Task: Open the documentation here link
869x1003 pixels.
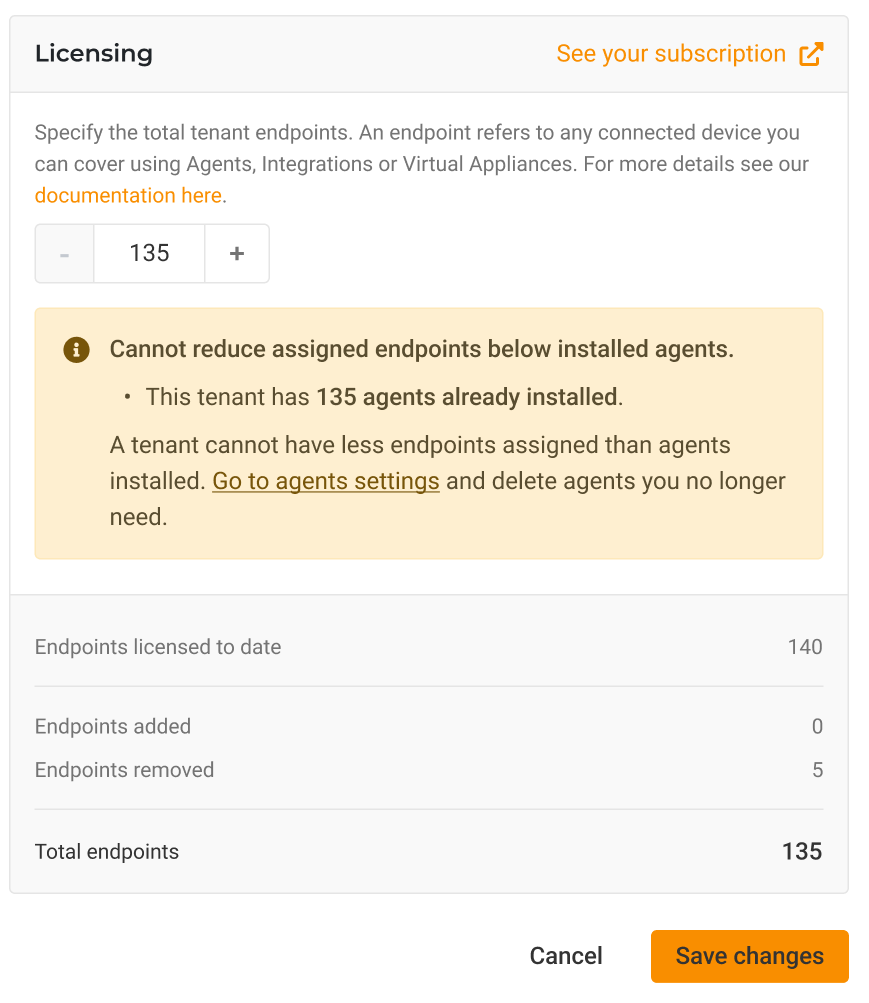Action: click(x=128, y=195)
